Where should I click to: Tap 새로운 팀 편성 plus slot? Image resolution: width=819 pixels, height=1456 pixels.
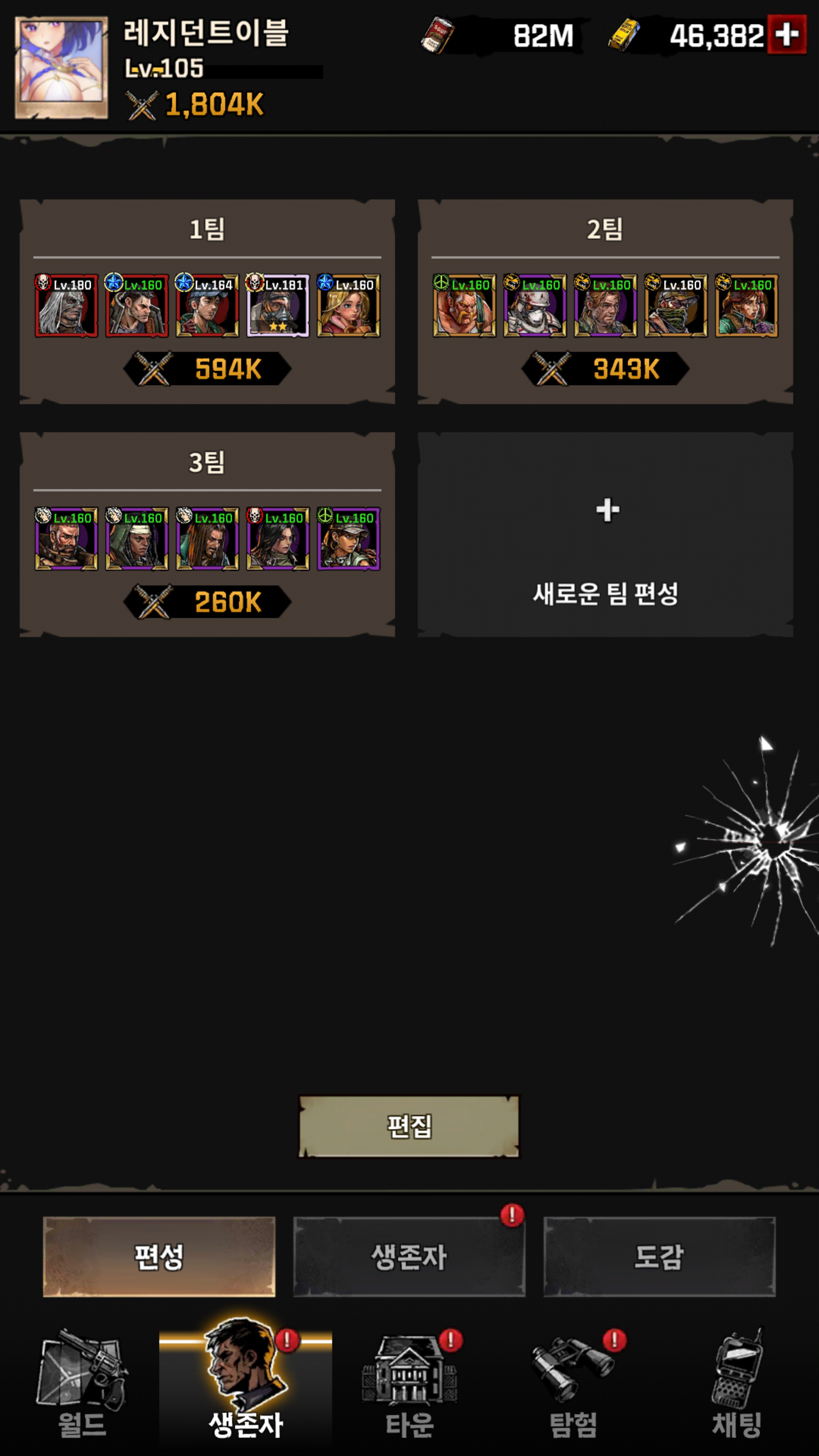605,535
